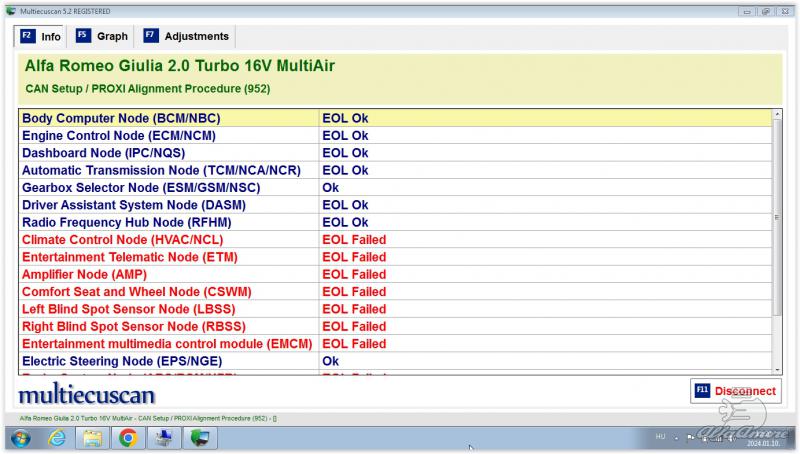Open File Explorer from the taskbar
Image resolution: width=800 pixels, height=454 pixels.
[92, 438]
